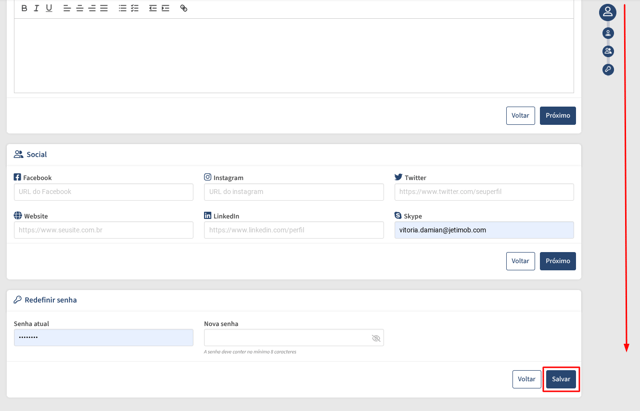Toggle underline formatting in editor toolbar
The image size is (640, 411).
49,8
